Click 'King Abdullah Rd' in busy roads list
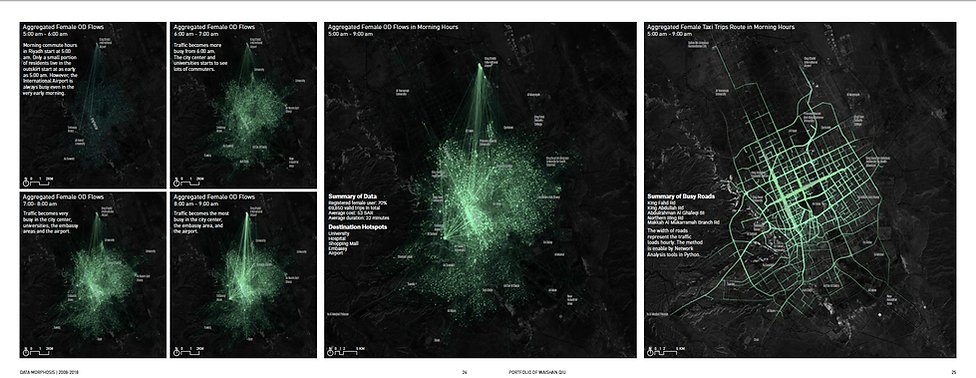 665,208
